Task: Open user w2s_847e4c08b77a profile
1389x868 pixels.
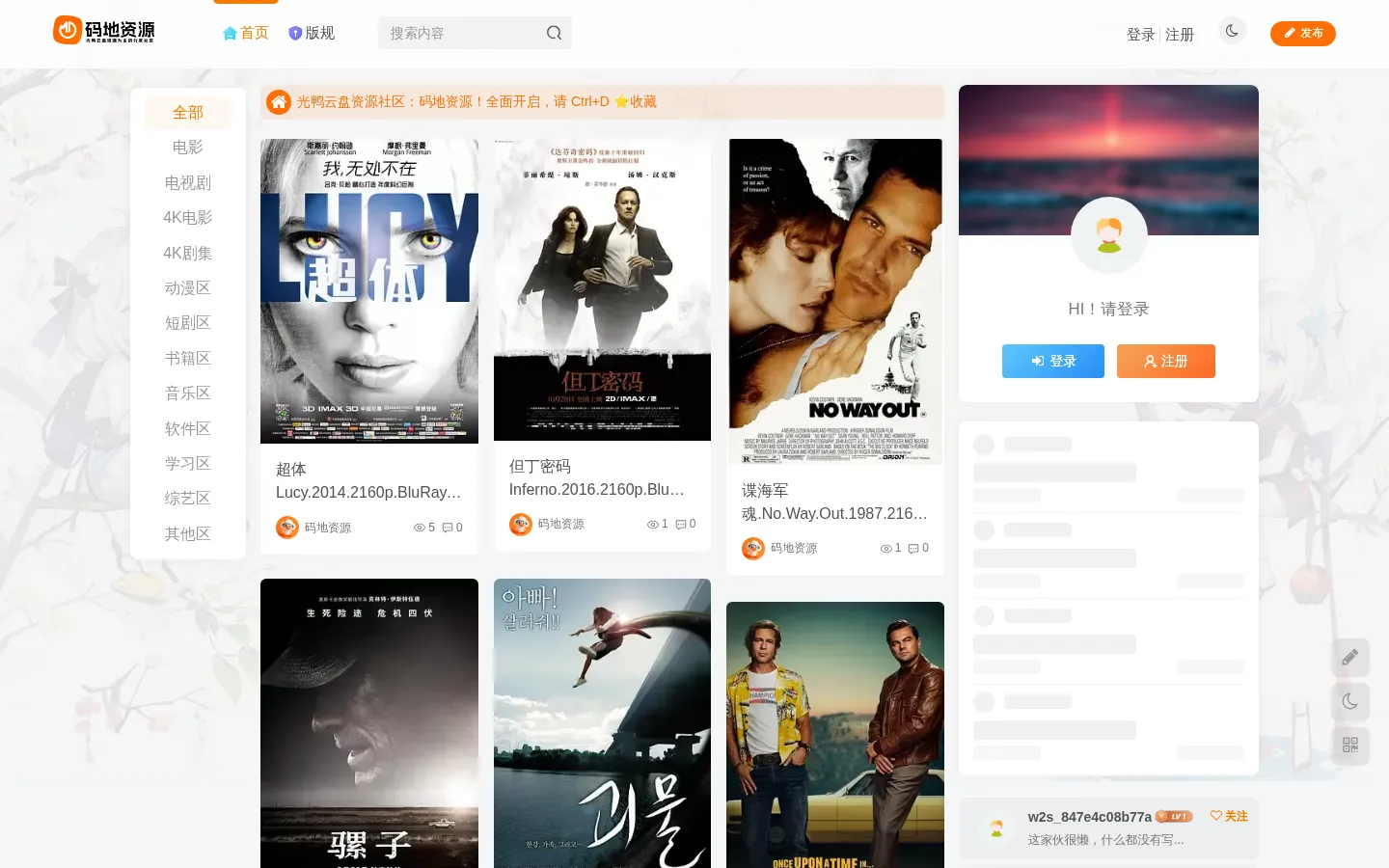Action: (1090, 817)
